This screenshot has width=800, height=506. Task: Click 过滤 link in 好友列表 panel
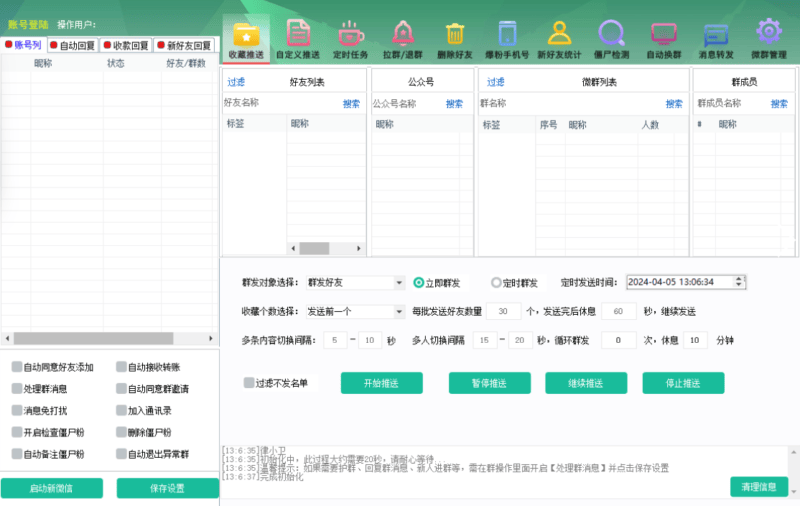tap(236, 82)
